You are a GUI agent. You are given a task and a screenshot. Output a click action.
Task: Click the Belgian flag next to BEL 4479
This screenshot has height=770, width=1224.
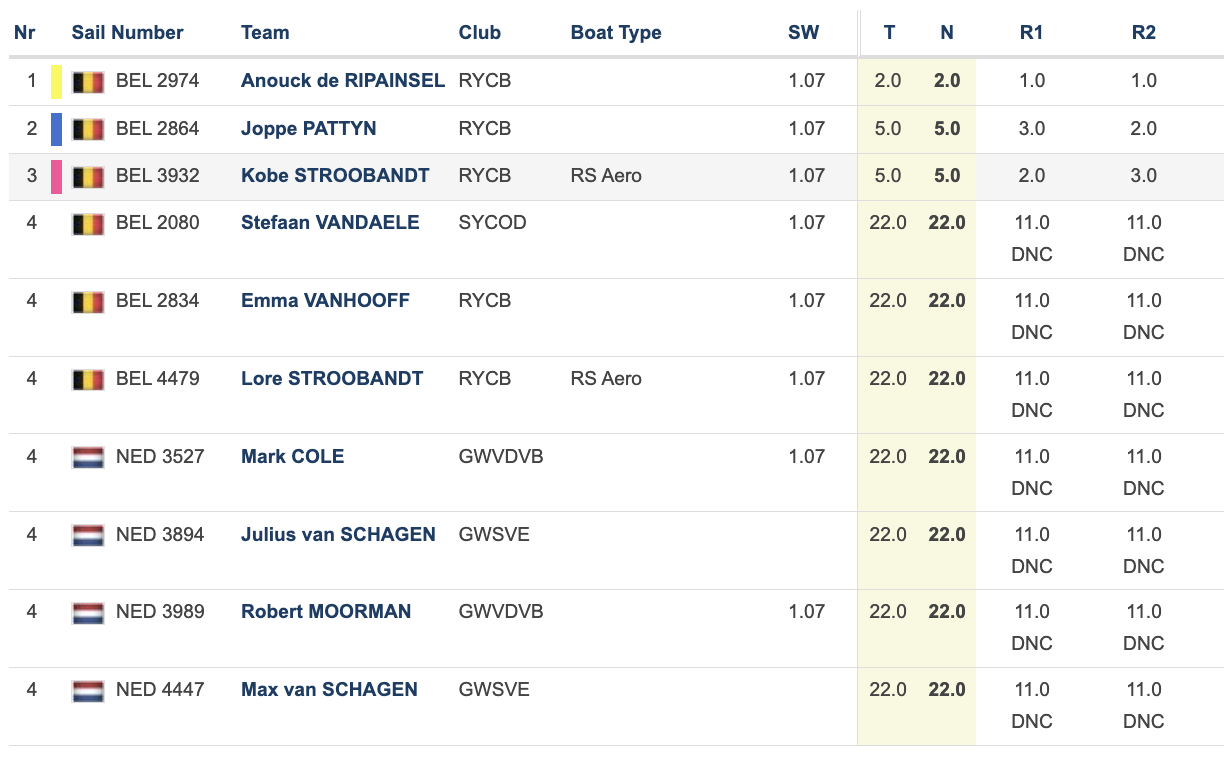[88, 380]
